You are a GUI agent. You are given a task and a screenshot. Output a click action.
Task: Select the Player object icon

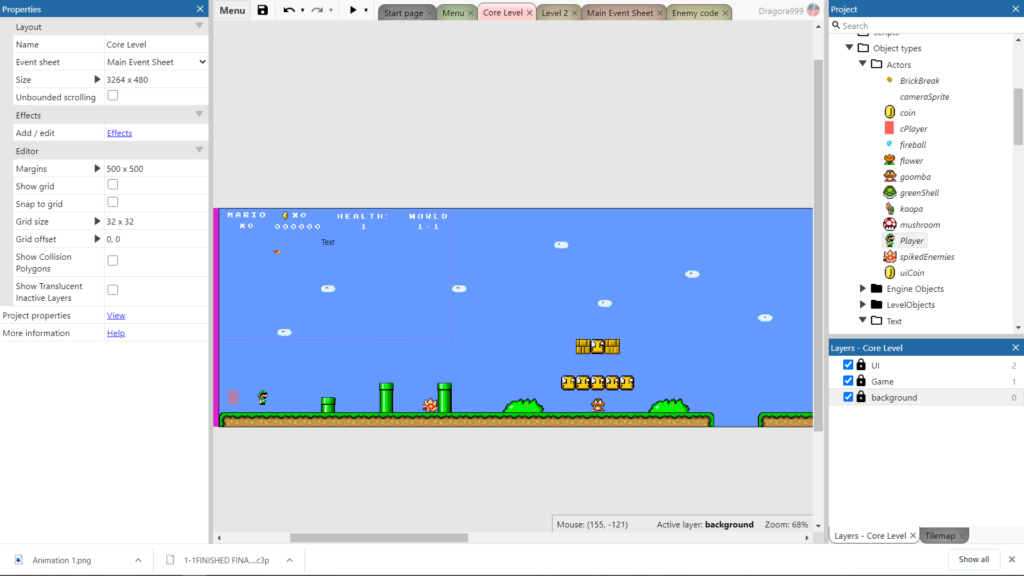889,240
